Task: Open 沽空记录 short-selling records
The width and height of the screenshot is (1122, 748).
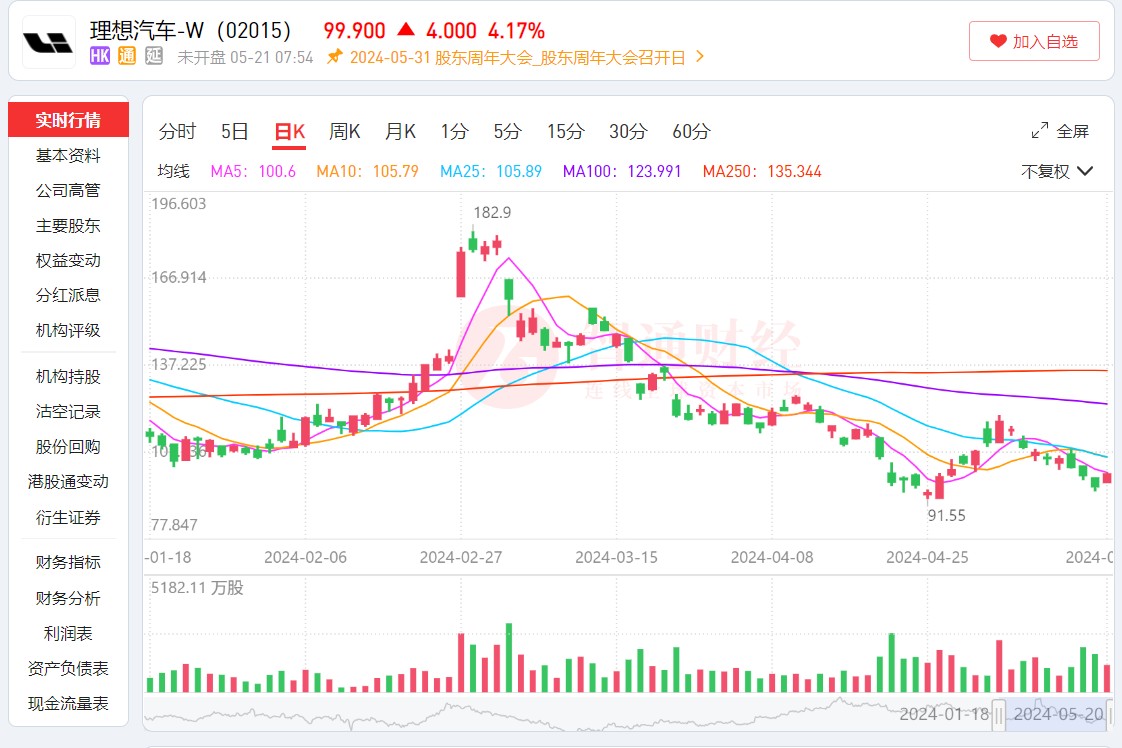Action: coord(68,411)
